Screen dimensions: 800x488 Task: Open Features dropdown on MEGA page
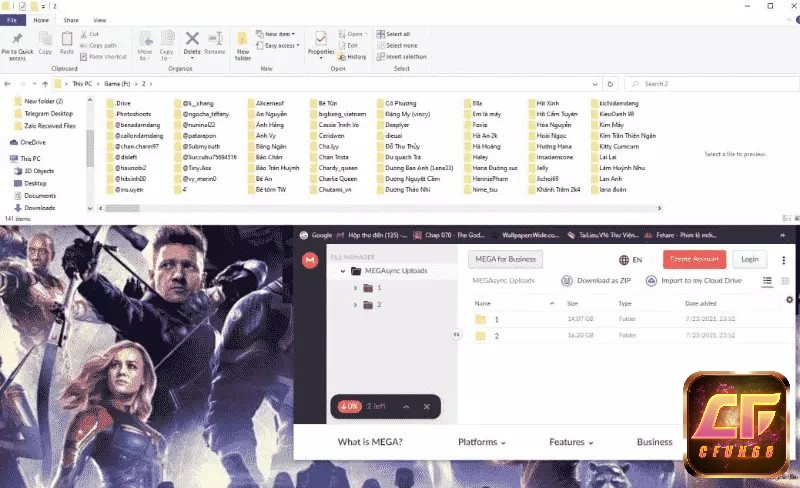(x=571, y=442)
